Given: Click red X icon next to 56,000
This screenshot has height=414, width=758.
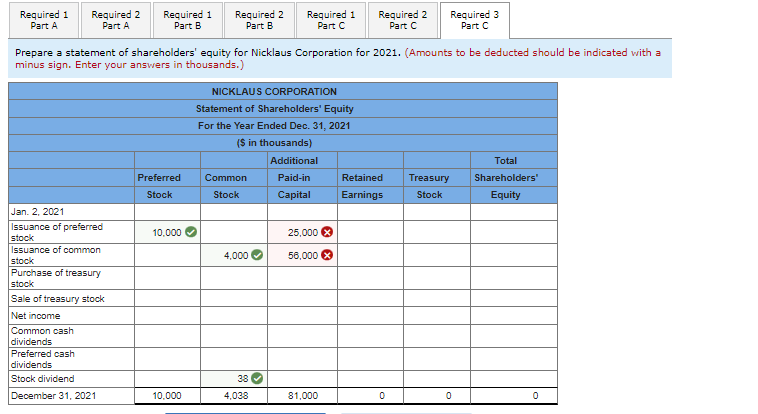Looking at the screenshot, I should 327,255.
